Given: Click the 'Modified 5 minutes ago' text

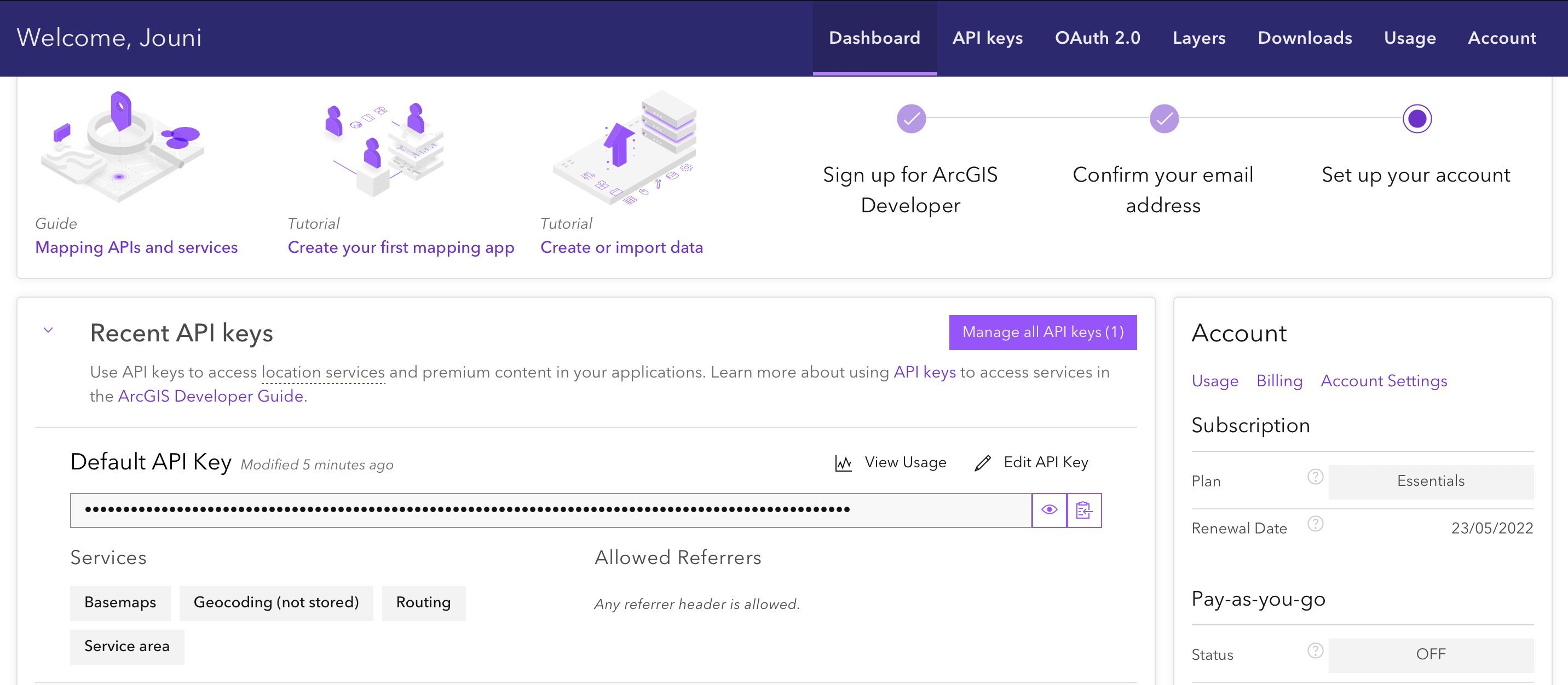Looking at the screenshot, I should coord(316,466).
